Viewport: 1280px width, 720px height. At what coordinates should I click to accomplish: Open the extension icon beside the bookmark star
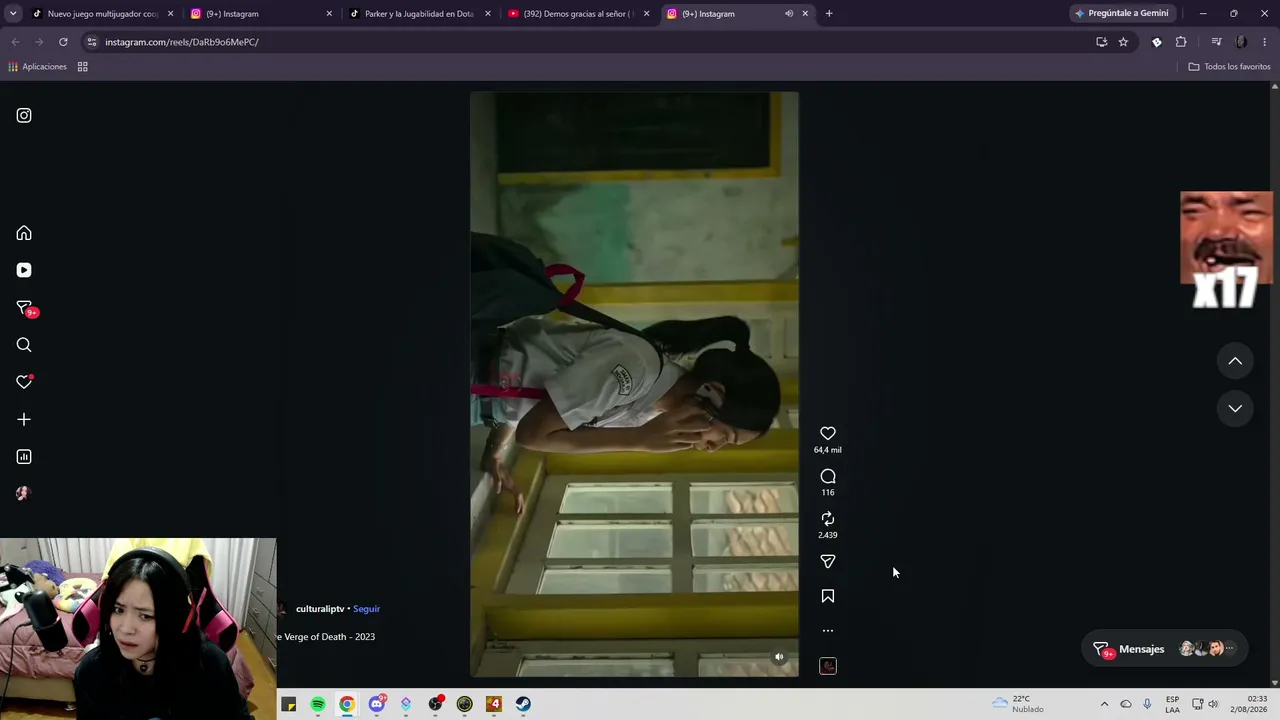click(1157, 42)
